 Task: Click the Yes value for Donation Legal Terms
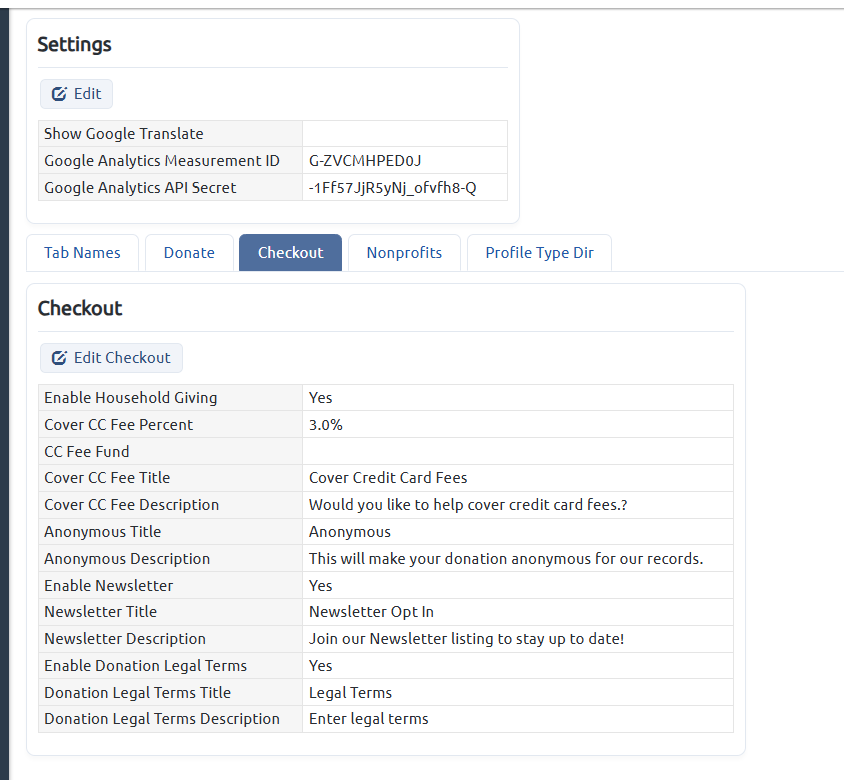(x=320, y=665)
